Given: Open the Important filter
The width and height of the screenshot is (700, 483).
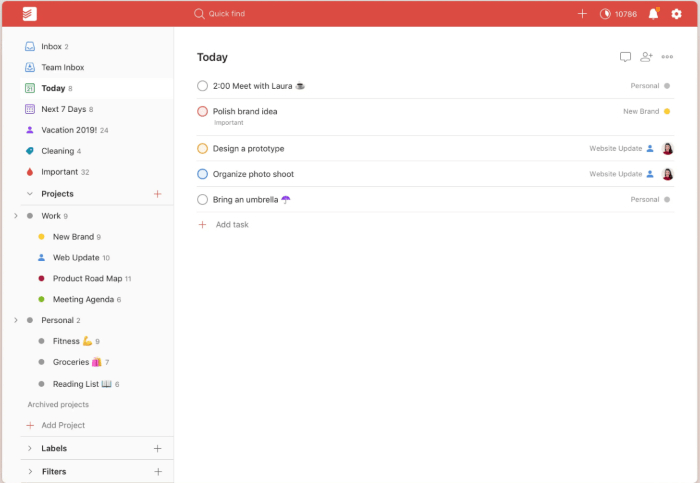Looking at the screenshot, I should click(x=96, y=172).
